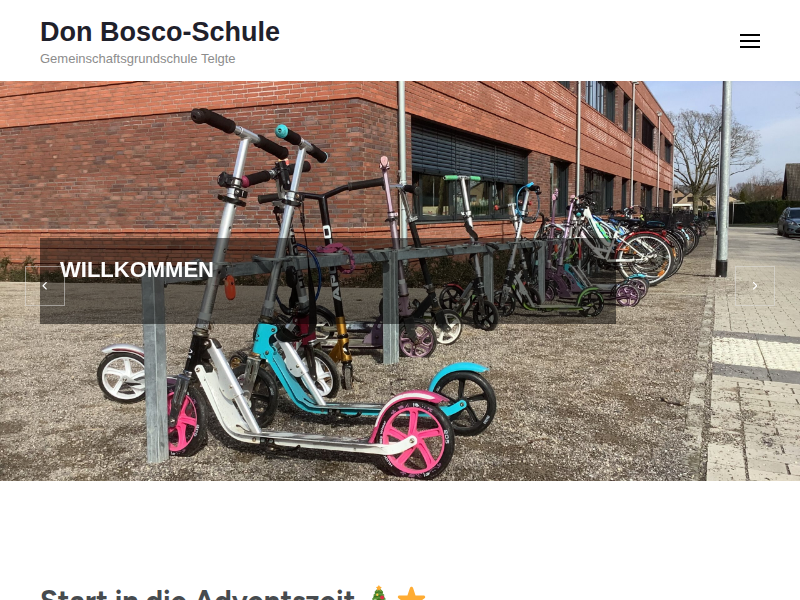Click the paved sidewalk area in the photo
This screenshot has width=800, height=600.
pyautogui.click(x=755, y=357)
